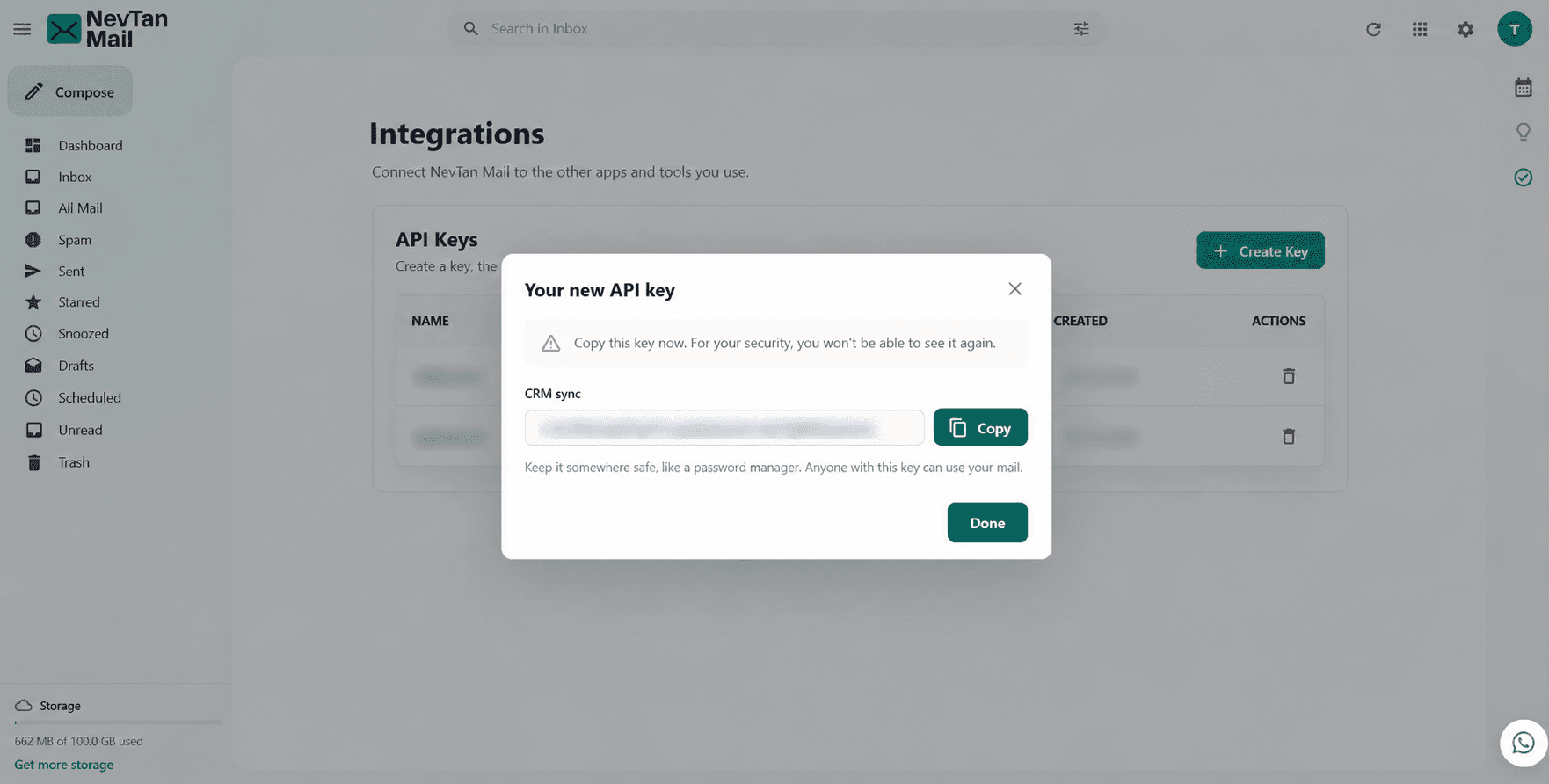Click the storage usage progress bar

(x=118, y=722)
